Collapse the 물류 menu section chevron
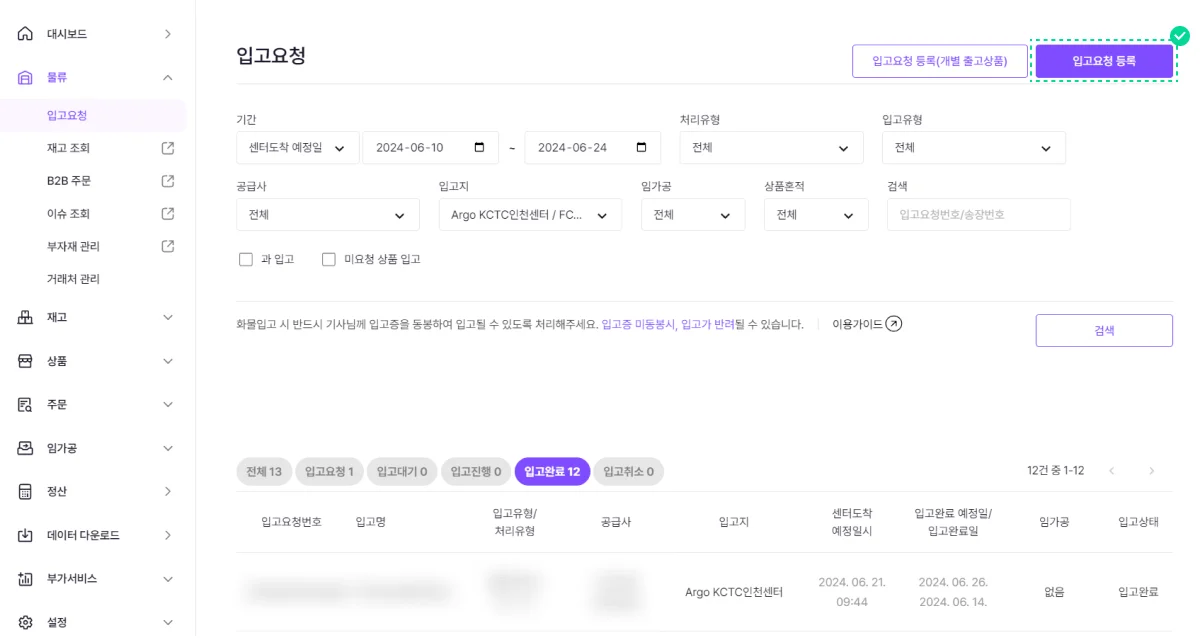1200x641 pixels. tap(168, 78)
